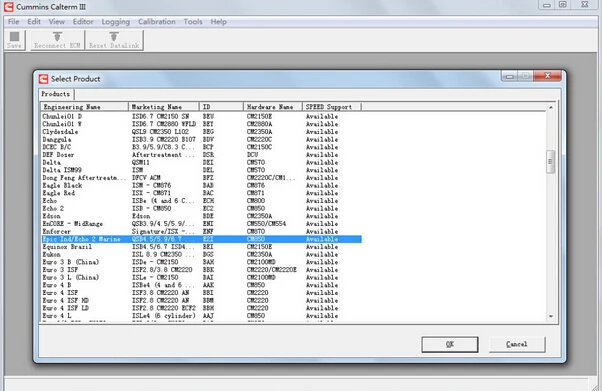Close the Select Product dialog

coord(547,76)
